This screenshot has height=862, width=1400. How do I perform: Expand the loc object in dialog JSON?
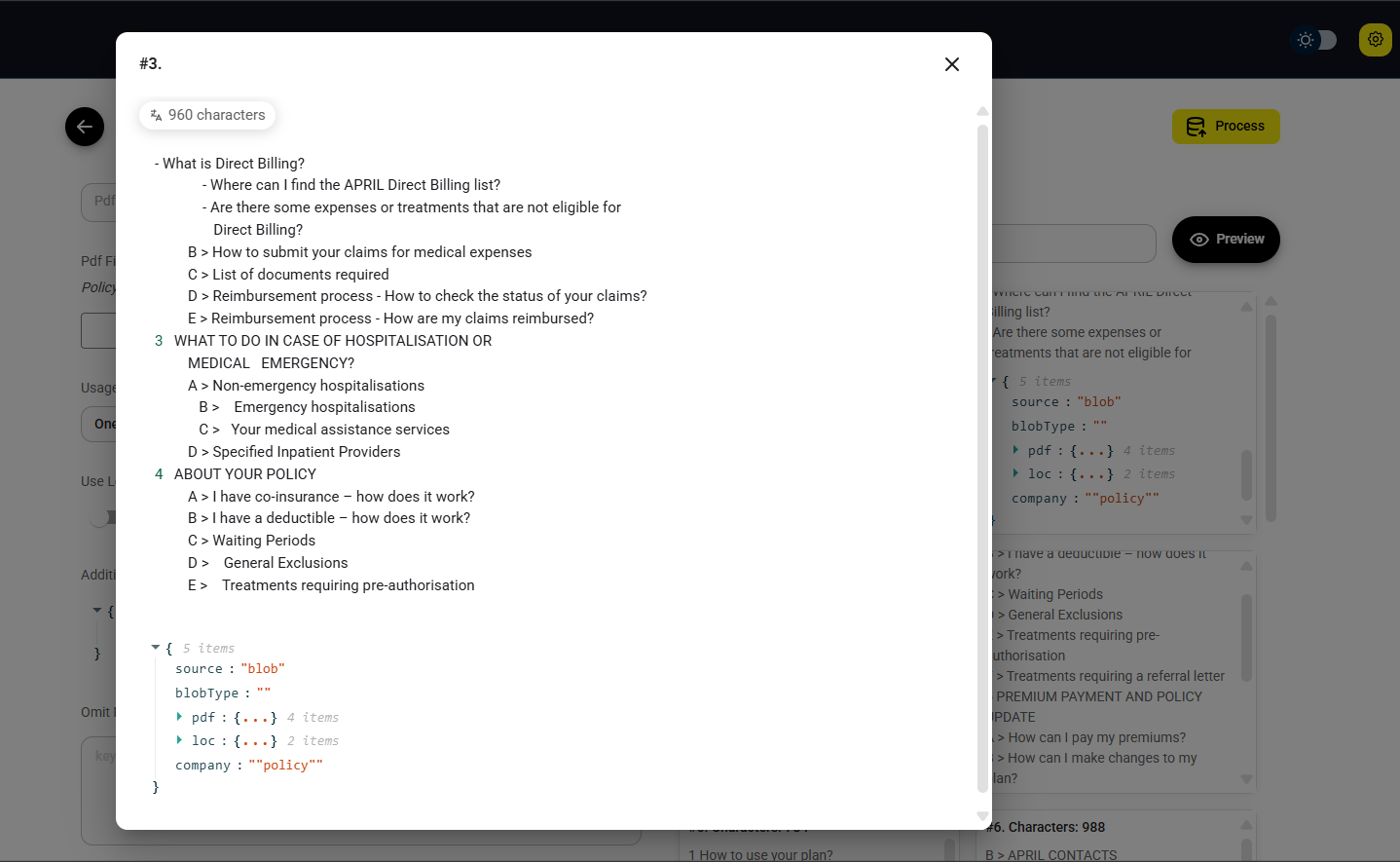179,740
